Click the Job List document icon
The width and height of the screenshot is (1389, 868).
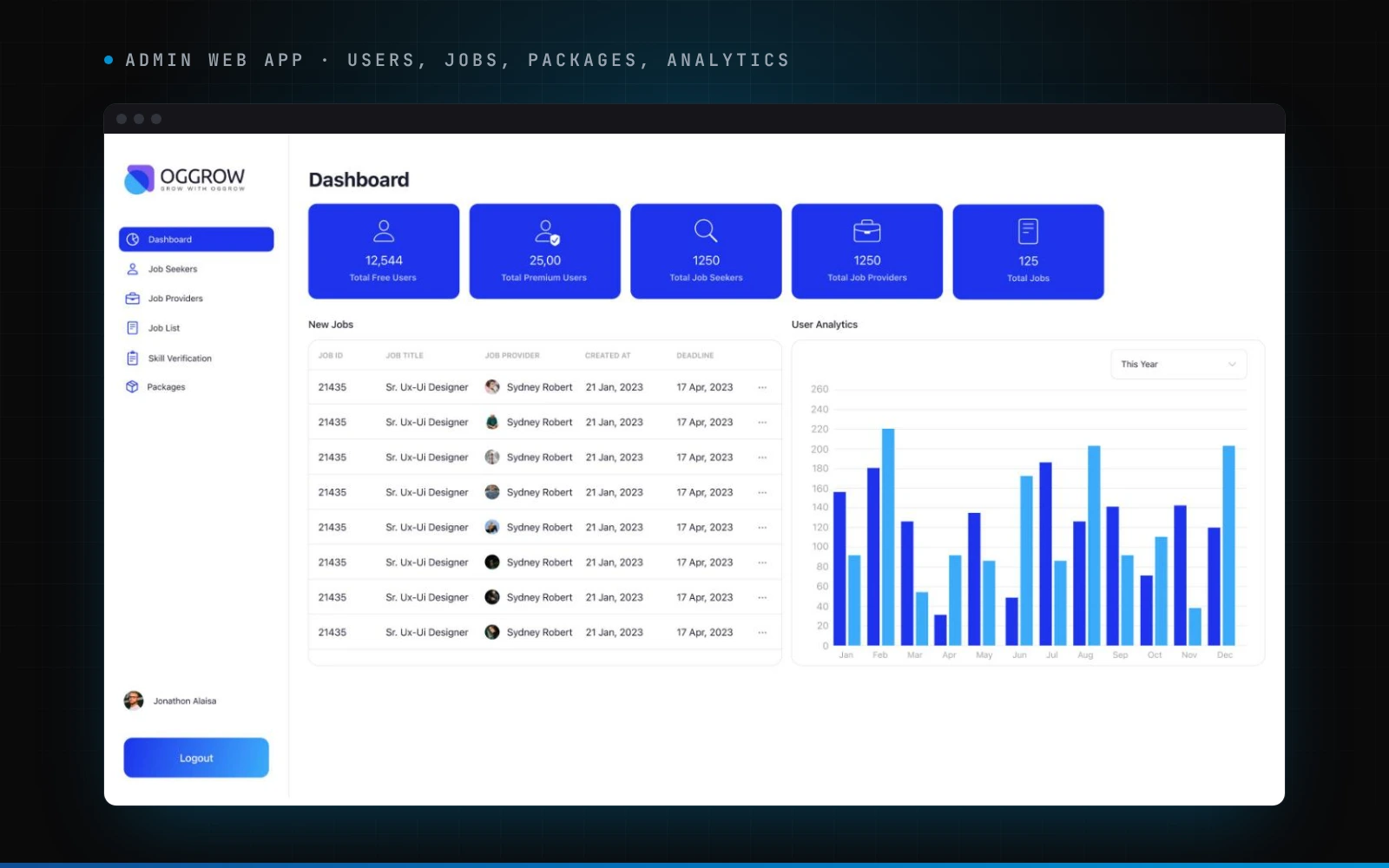(x=133, y=328)
